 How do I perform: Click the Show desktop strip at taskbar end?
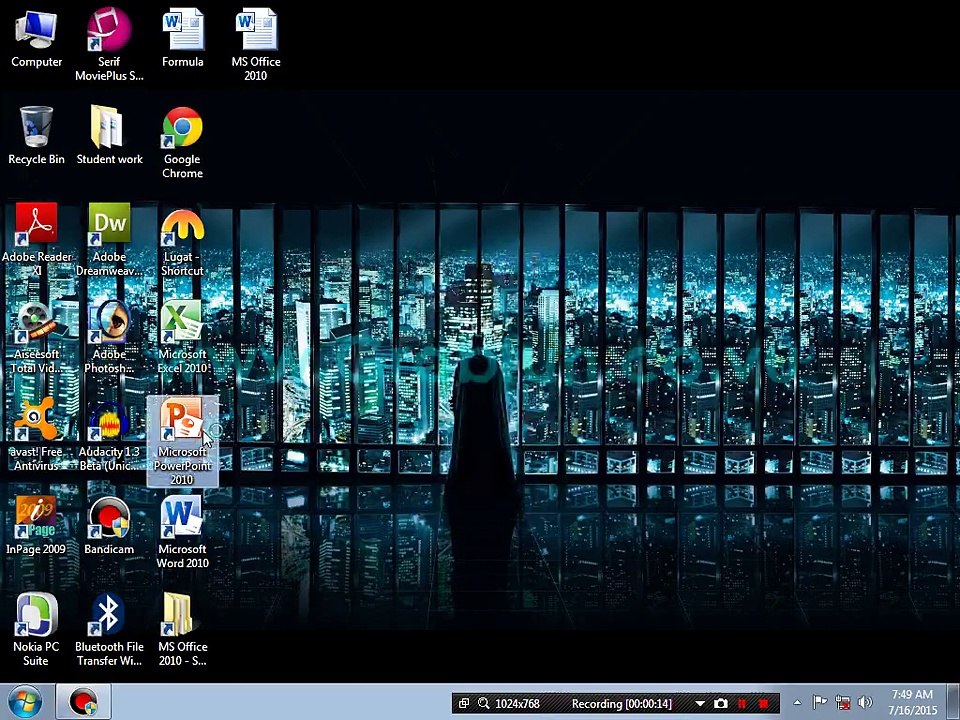pyautogui.click(x=954, y=702)
